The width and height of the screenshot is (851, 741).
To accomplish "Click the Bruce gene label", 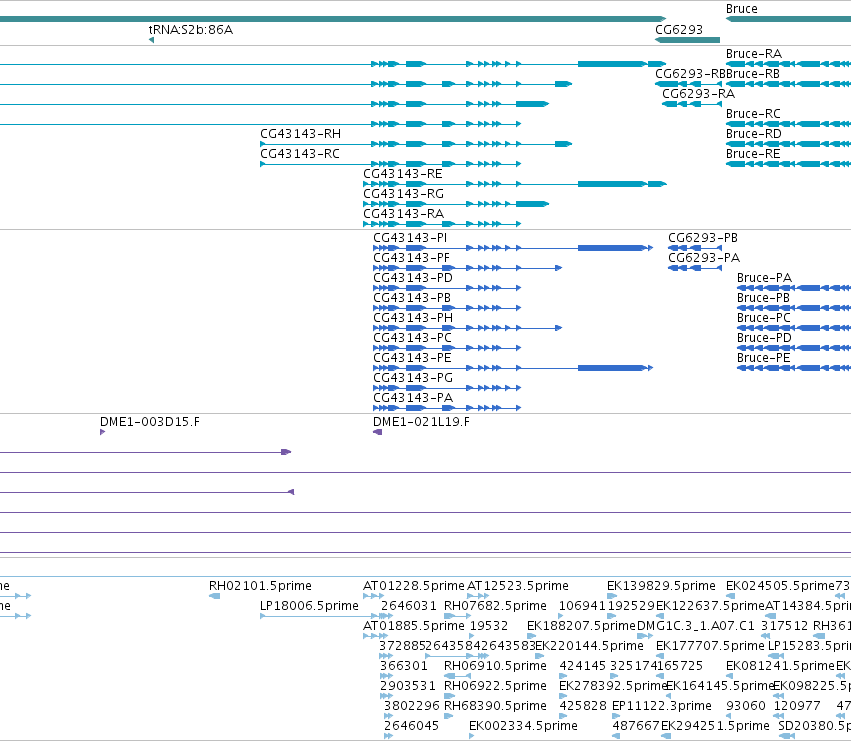I will (741, 9).
